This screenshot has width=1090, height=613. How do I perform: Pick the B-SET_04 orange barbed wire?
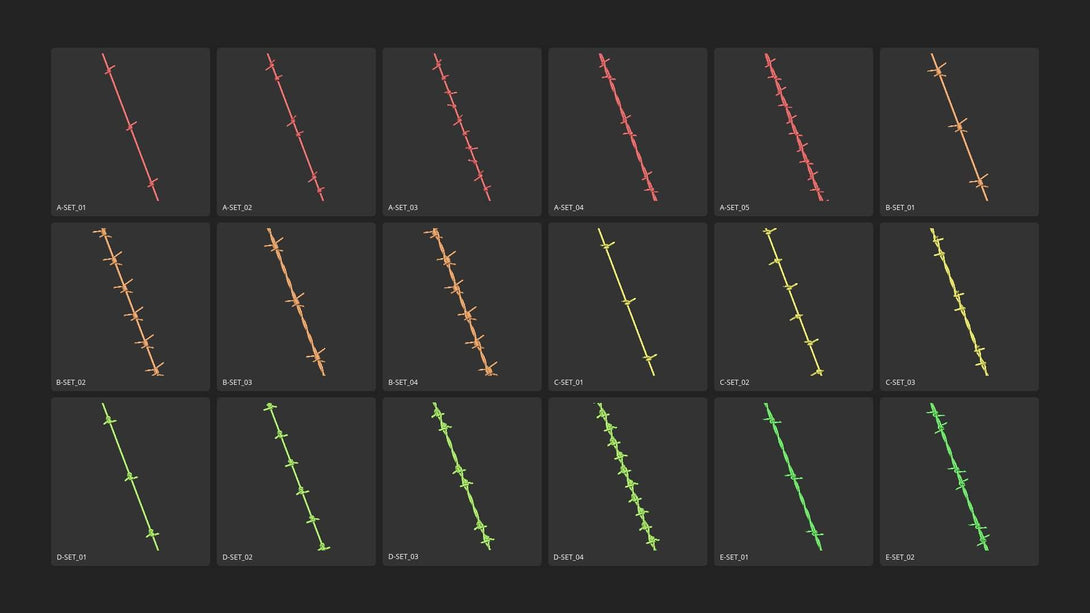(462, 306)
